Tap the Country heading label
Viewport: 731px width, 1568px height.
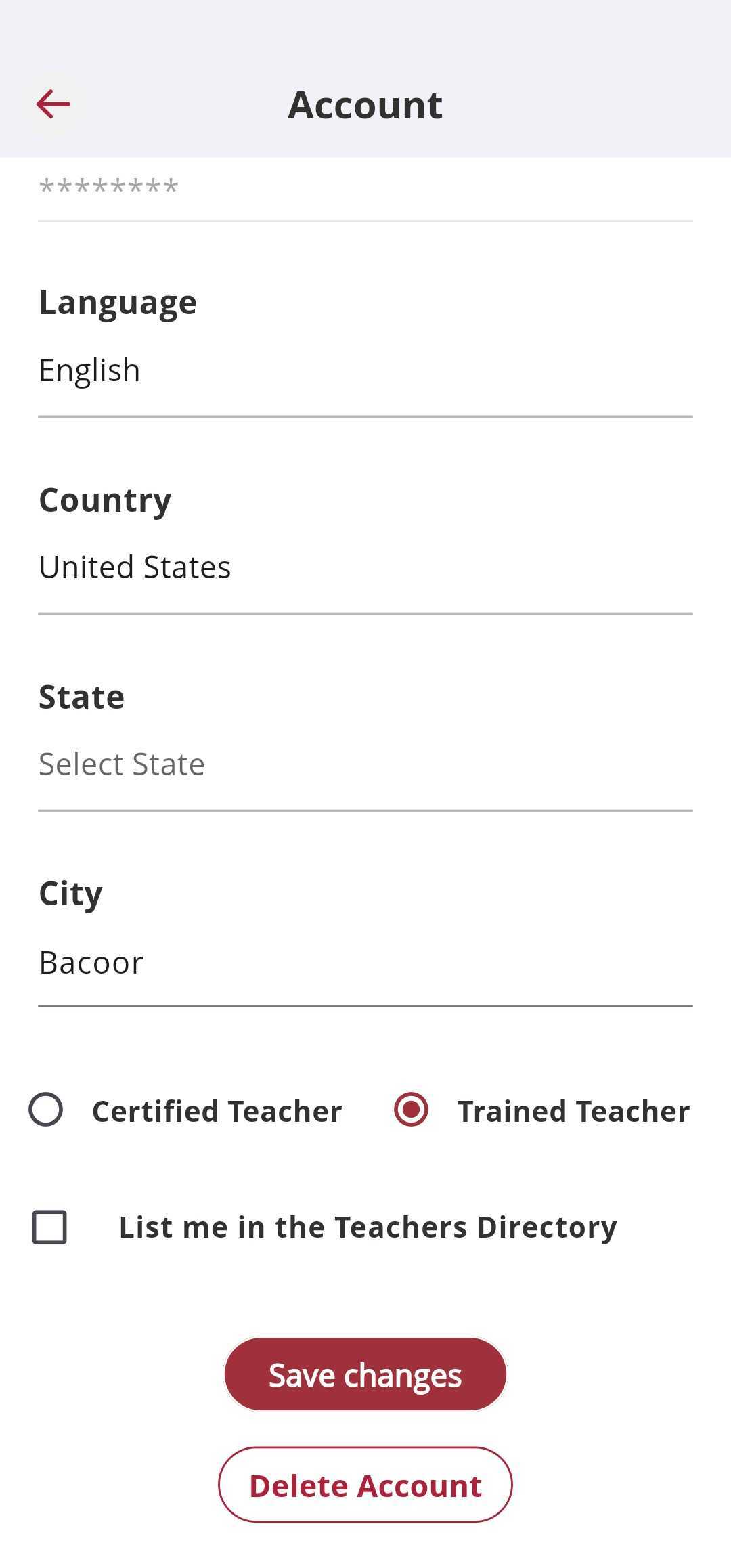[x=105, y=501]
